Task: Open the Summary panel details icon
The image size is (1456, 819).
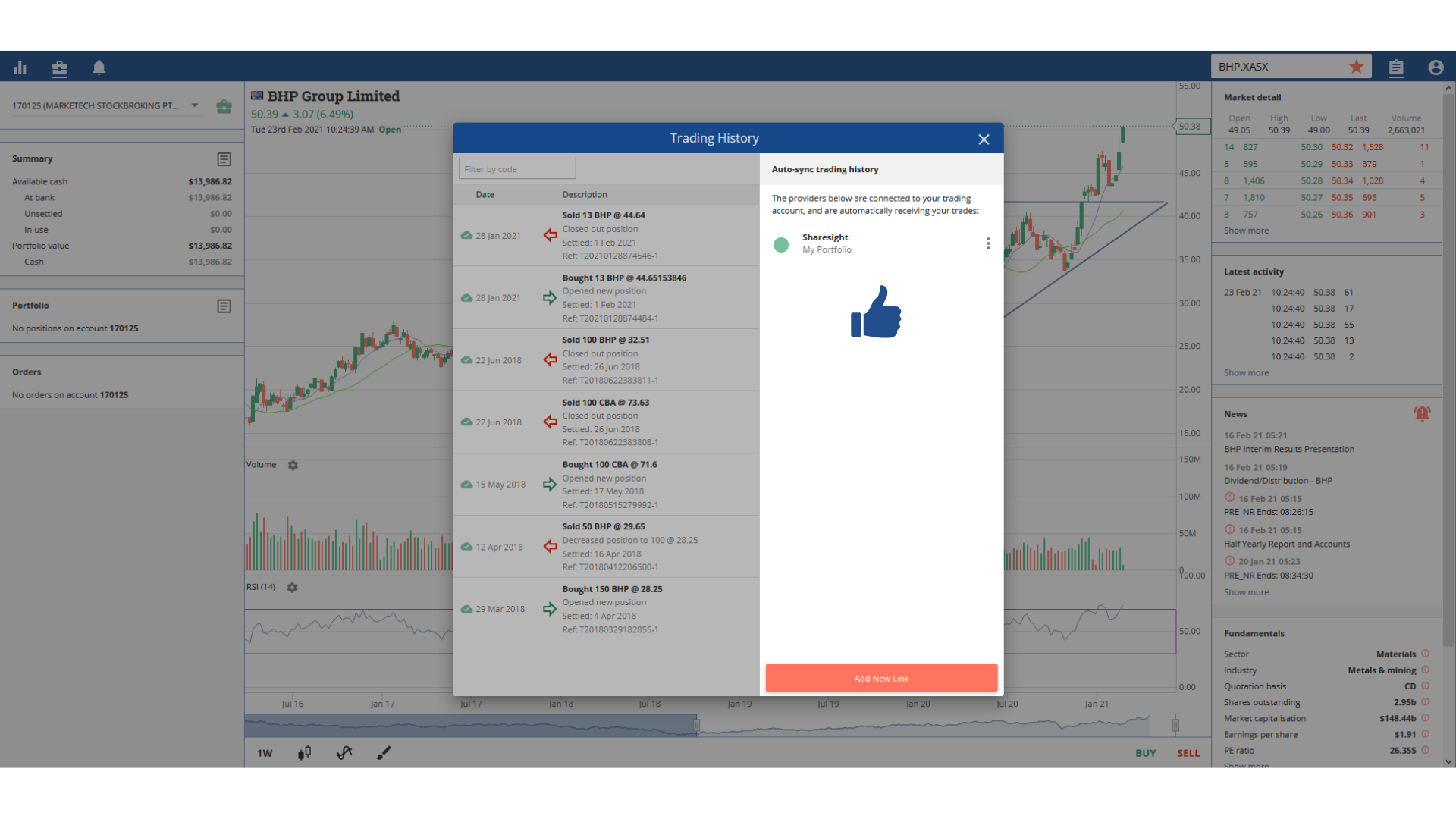Action: [x=224, y=159]
